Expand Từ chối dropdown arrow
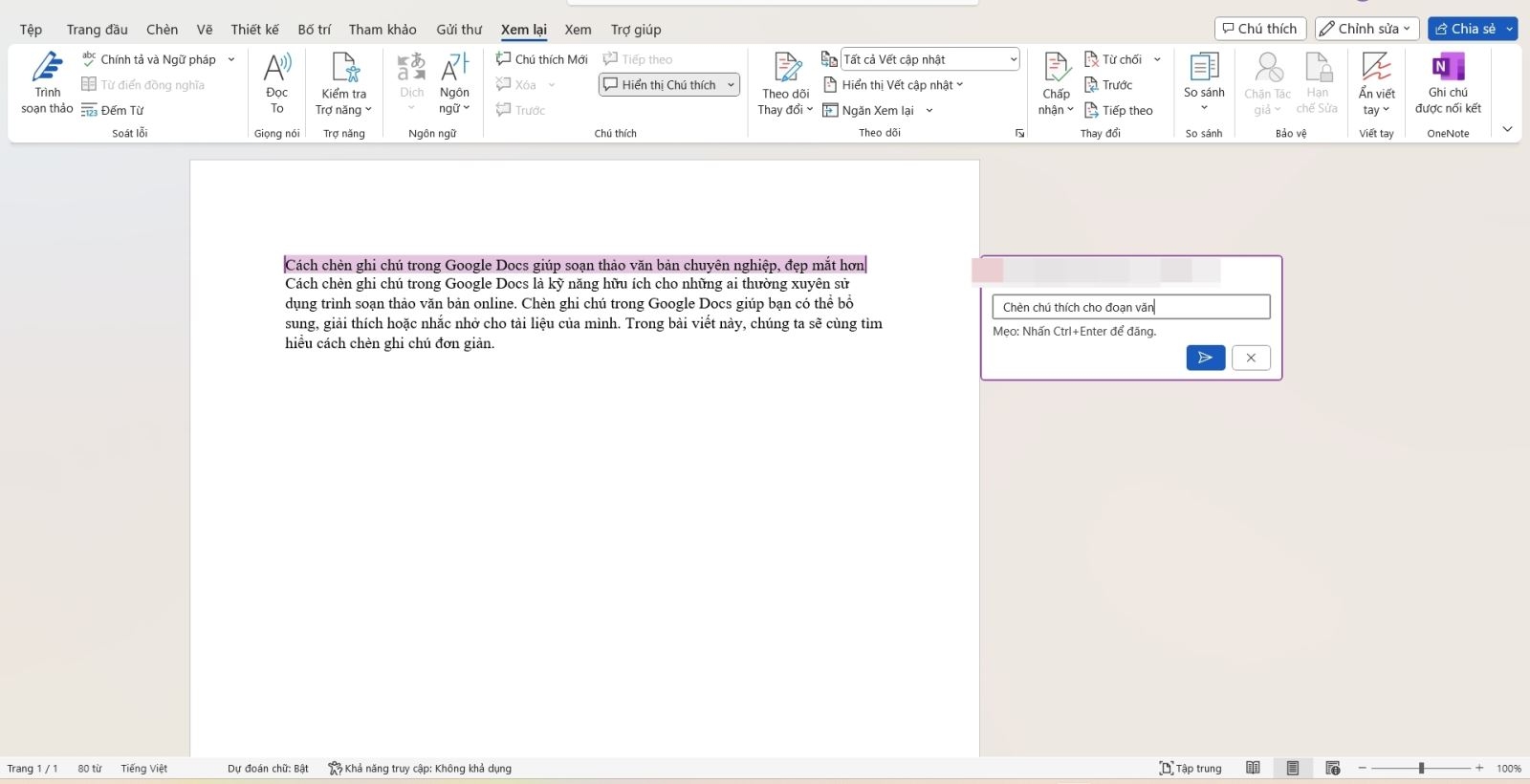This screenshot has width=1530, height=784. pyautogui.click(x=1157, y=59)
